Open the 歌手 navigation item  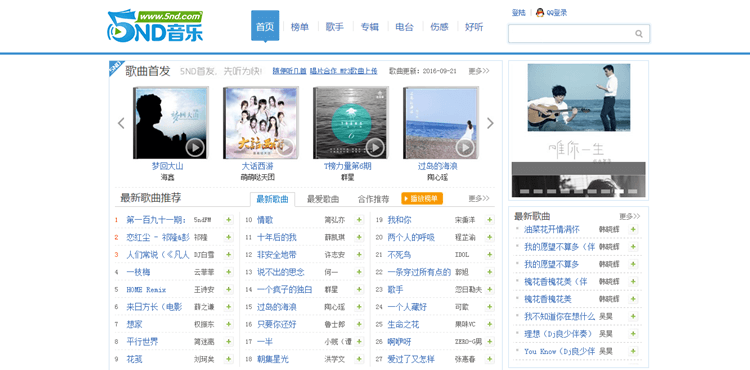point(335,27)
